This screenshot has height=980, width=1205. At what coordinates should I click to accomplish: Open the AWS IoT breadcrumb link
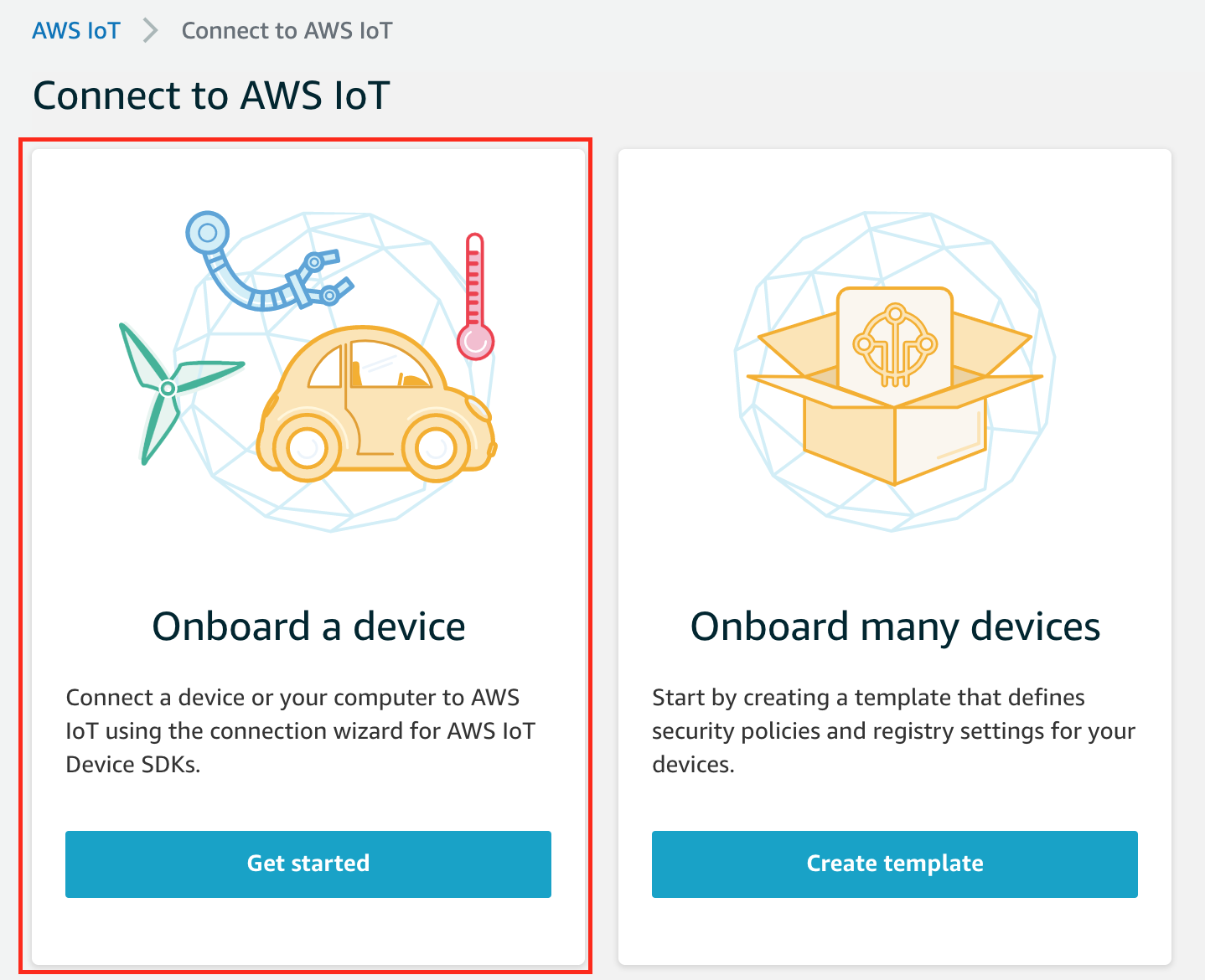point(76,31)
